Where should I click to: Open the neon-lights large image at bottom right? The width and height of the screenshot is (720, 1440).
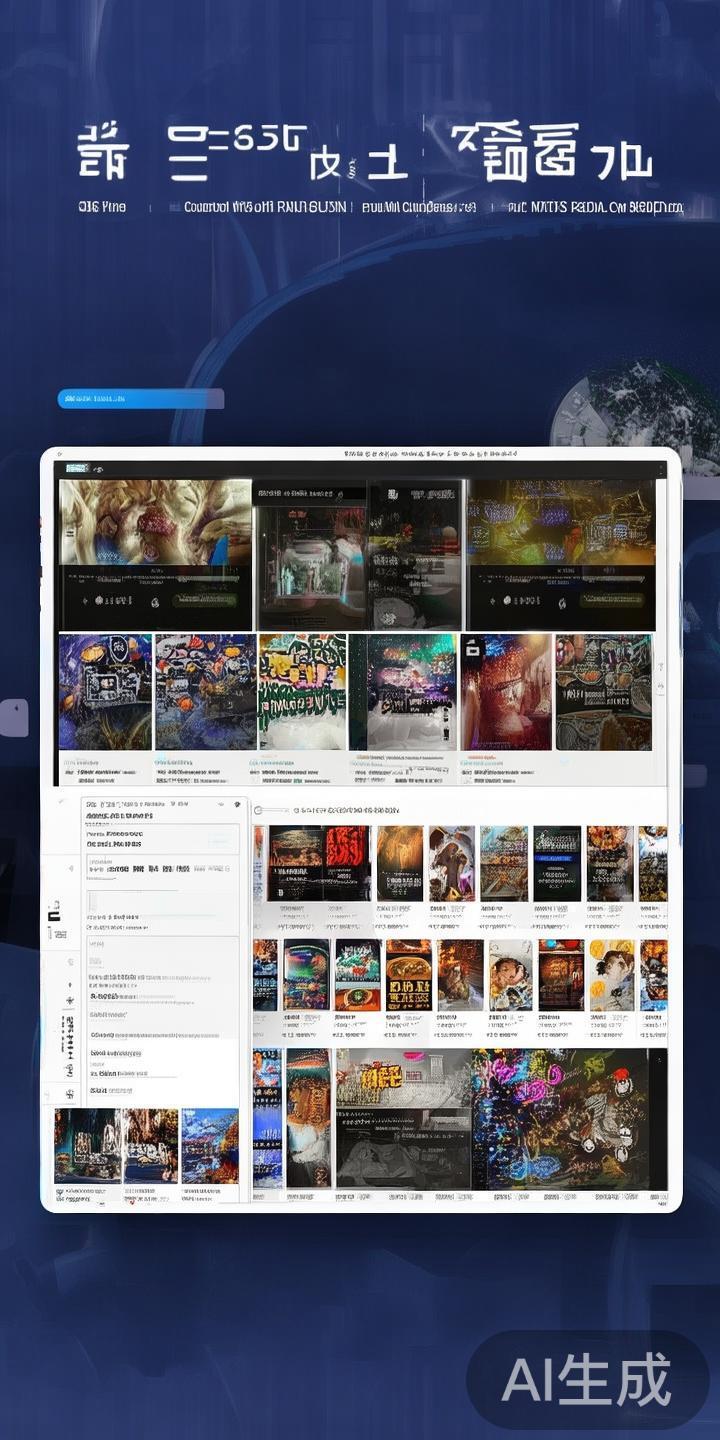click(x=565, y=1118)
